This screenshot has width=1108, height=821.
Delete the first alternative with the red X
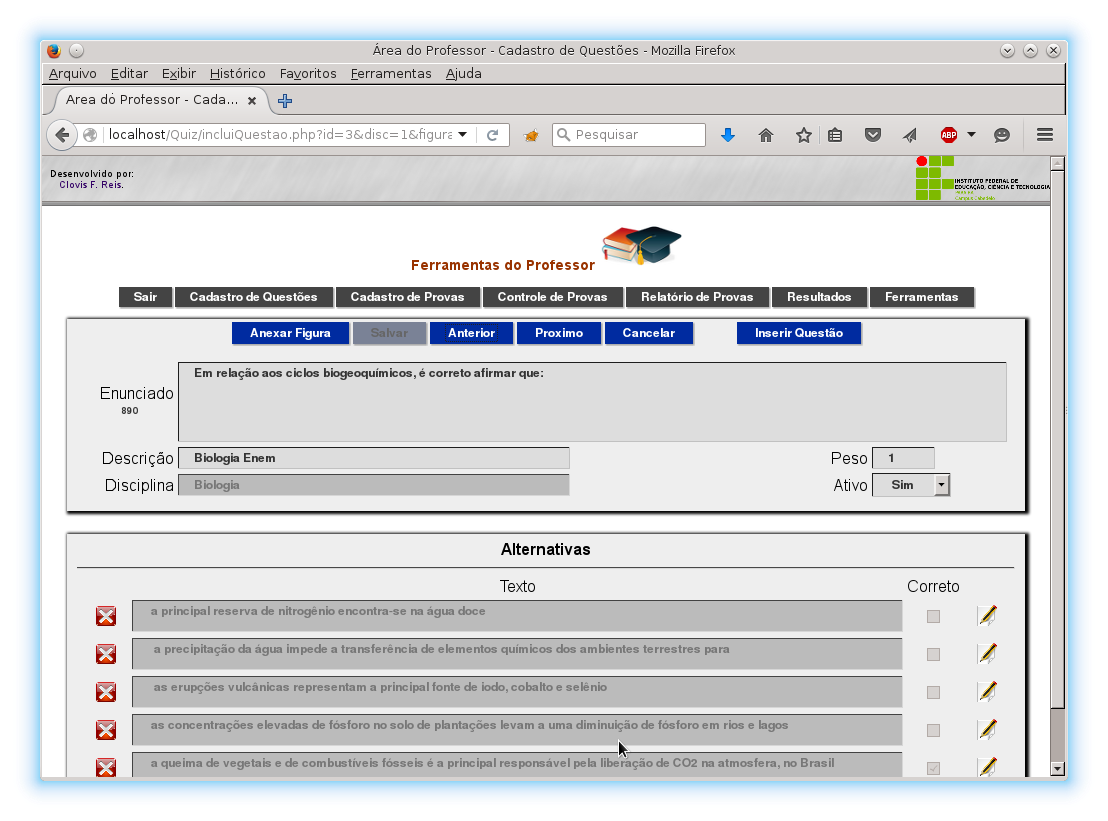point(105,616)
